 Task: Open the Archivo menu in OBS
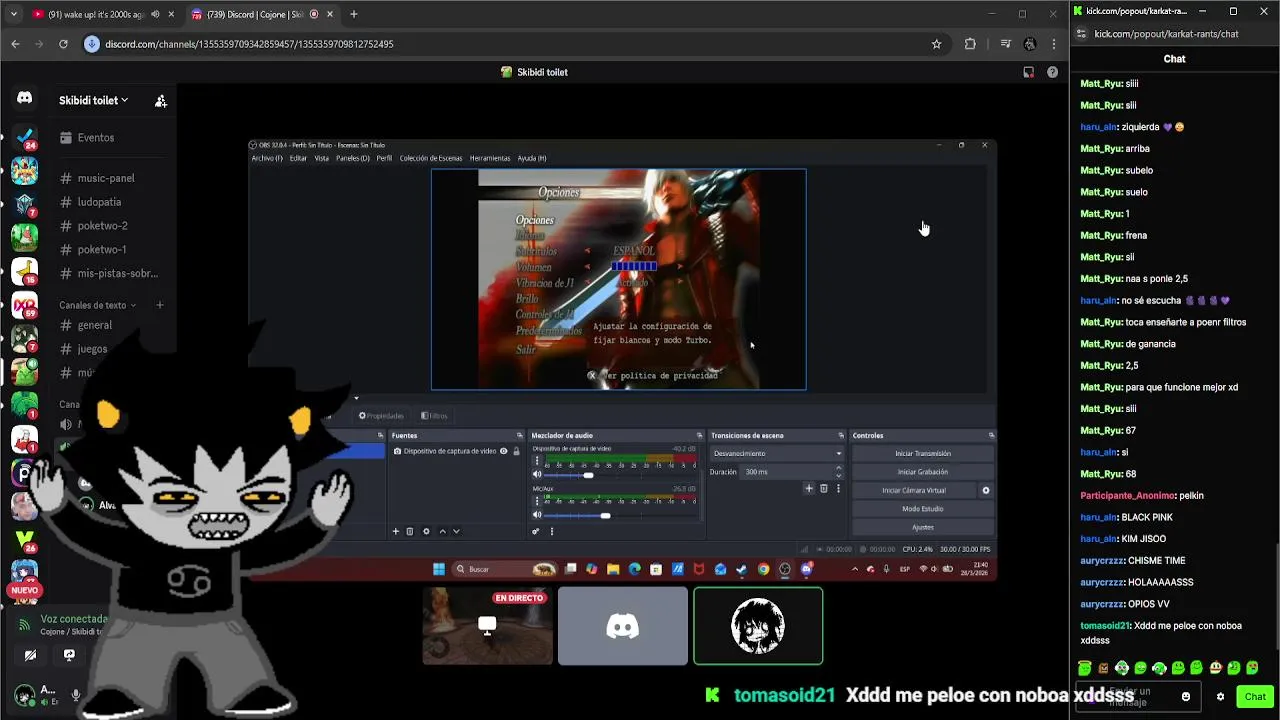pyautogui.click(x=266, y=158)
